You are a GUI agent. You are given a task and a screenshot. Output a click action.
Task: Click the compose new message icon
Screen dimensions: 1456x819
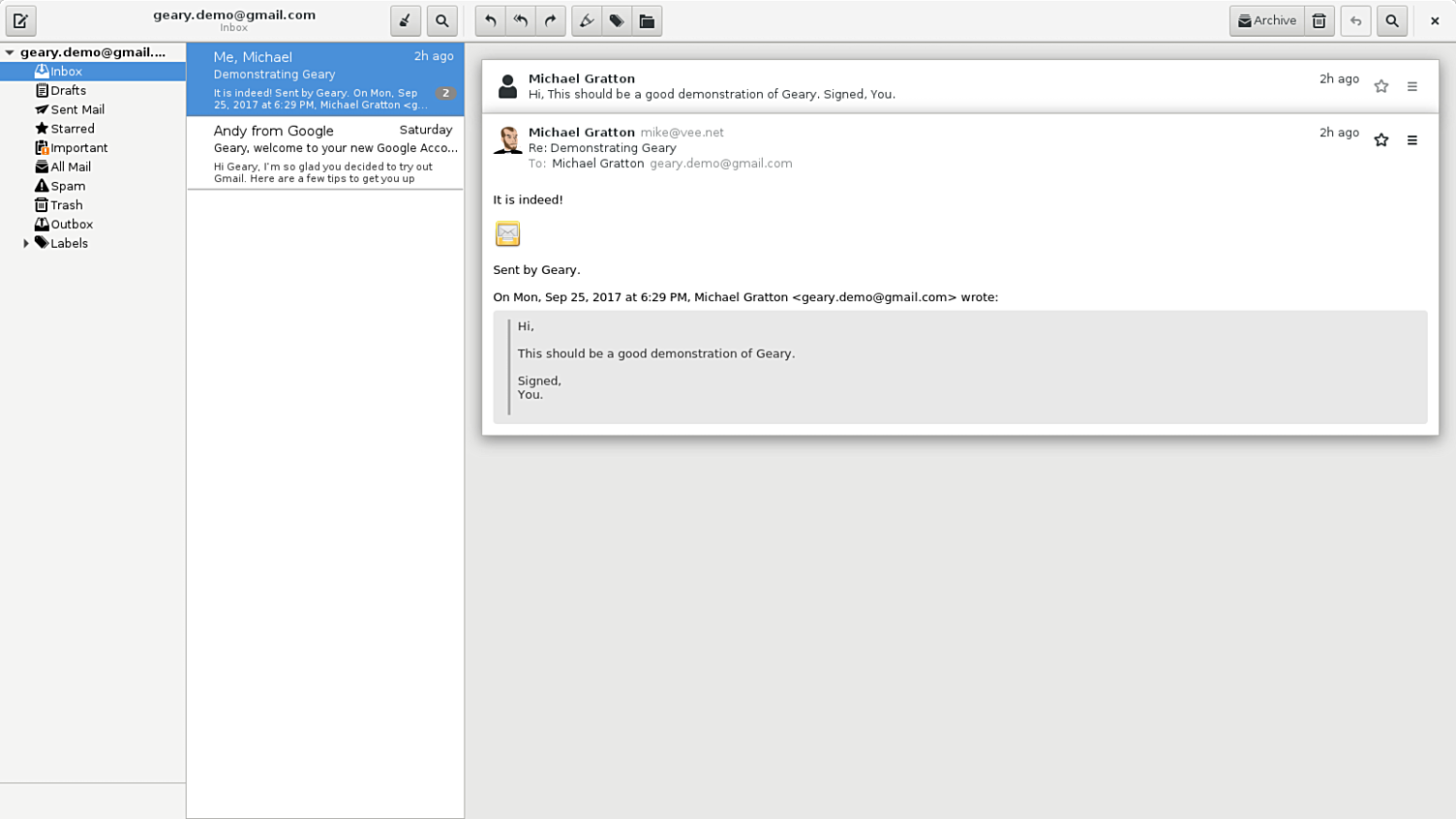point(20,21)
